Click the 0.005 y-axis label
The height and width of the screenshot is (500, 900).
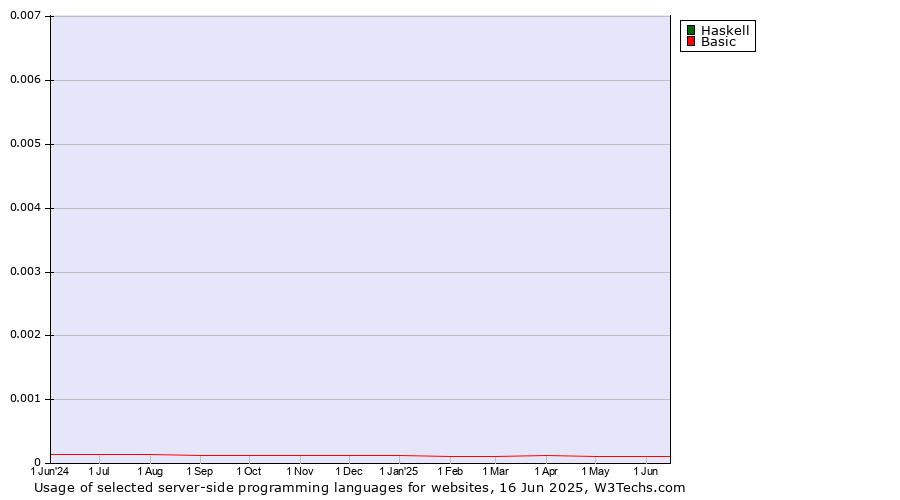[x=25, y=144]
